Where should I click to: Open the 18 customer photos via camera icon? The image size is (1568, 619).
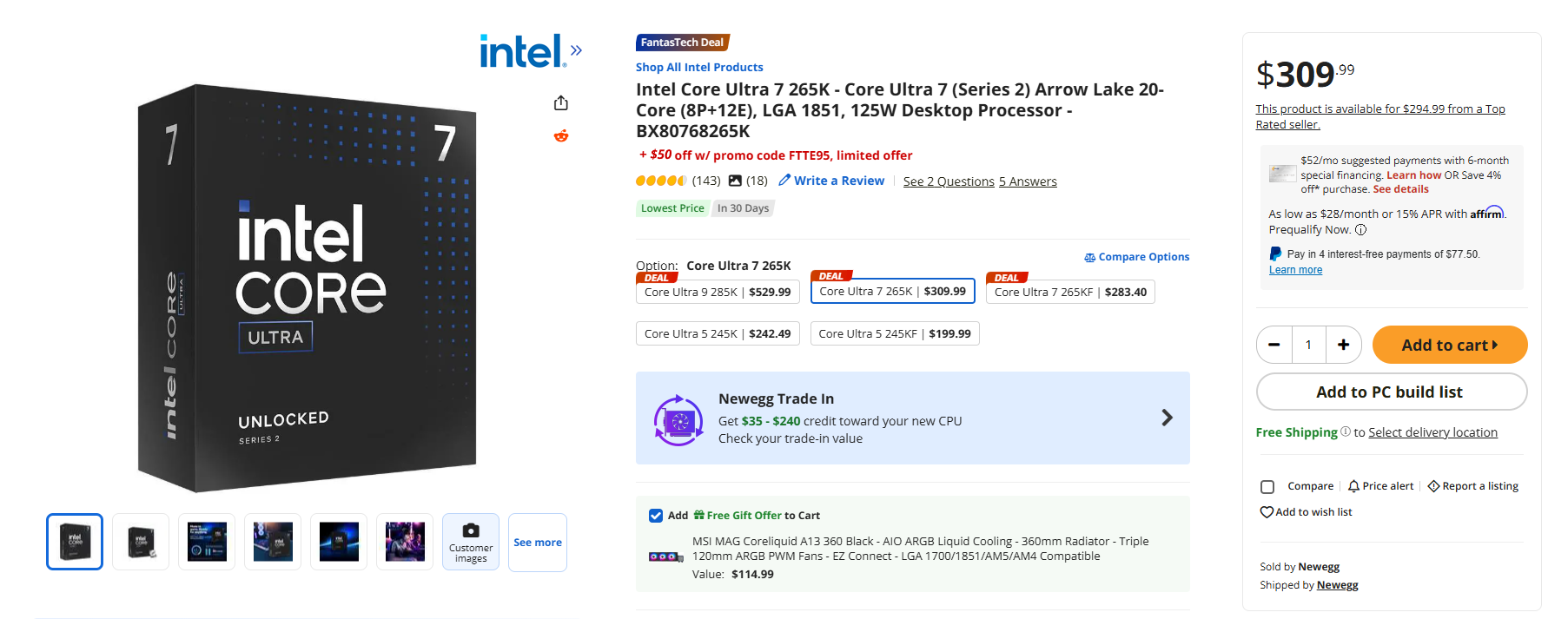734,181
